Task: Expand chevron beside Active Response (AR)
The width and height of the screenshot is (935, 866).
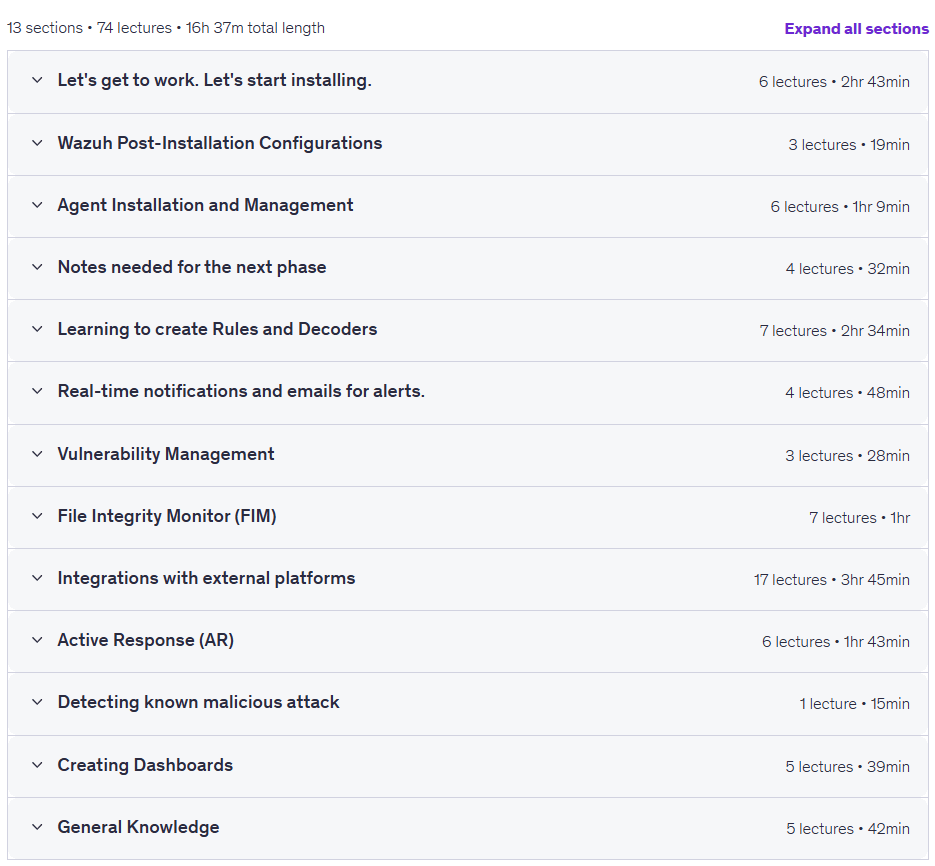Action: pos(37,640)
